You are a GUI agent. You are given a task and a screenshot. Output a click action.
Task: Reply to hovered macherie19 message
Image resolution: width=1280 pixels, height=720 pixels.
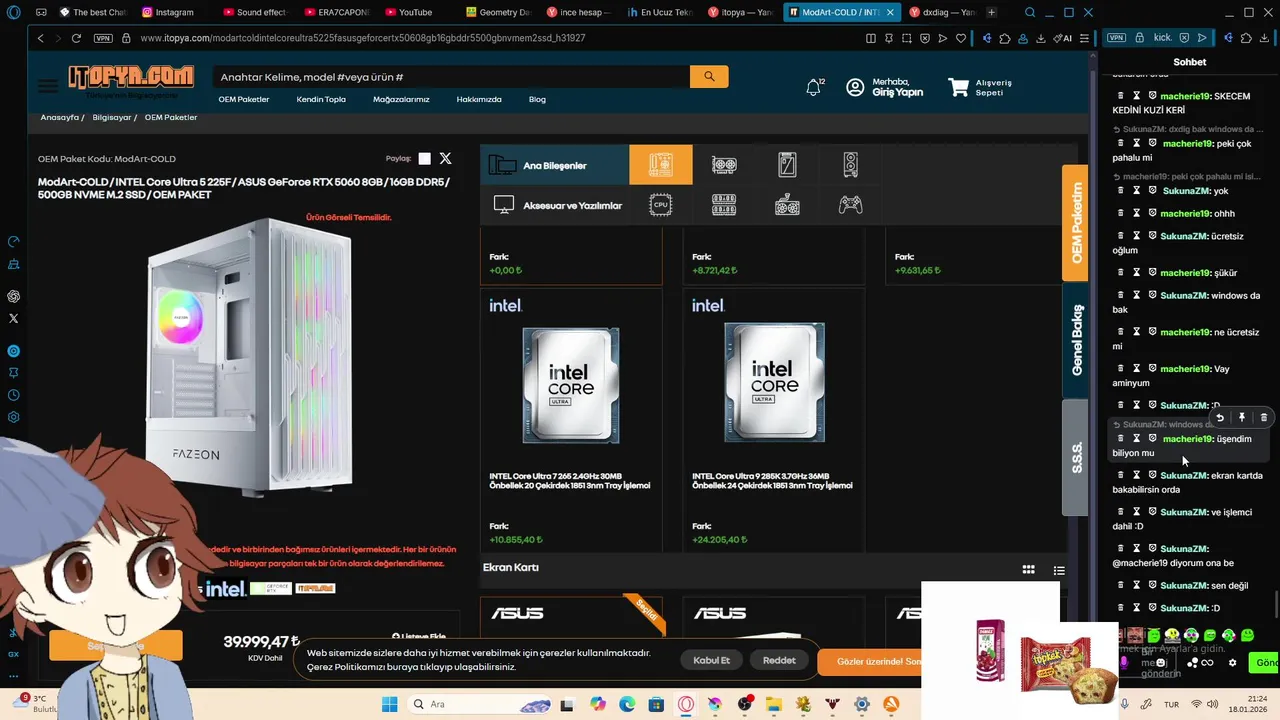(x=1220, y=418)
